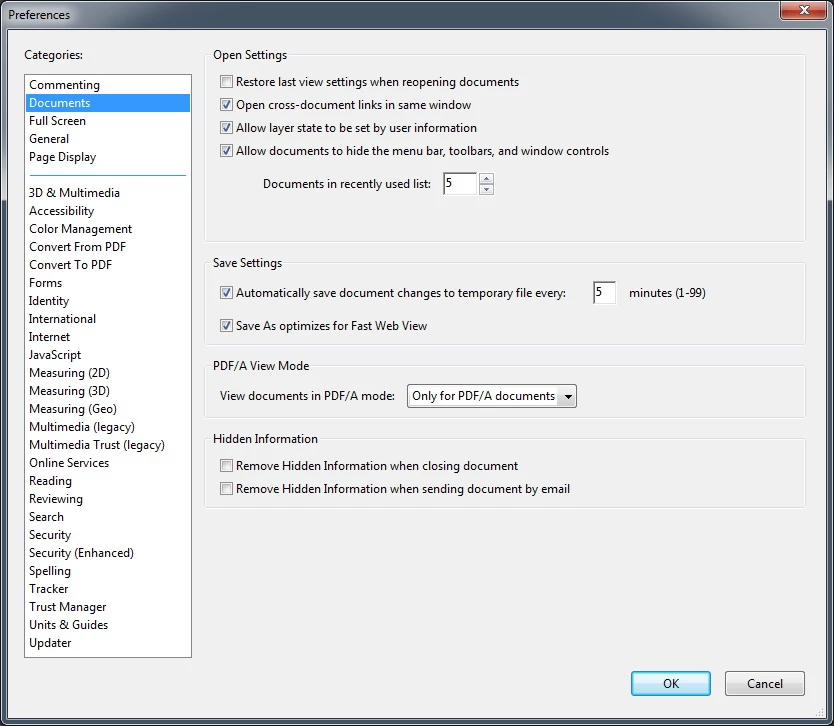Select Multimedia (legacy) category
834x726 pixels.
(x=108, y=427)
